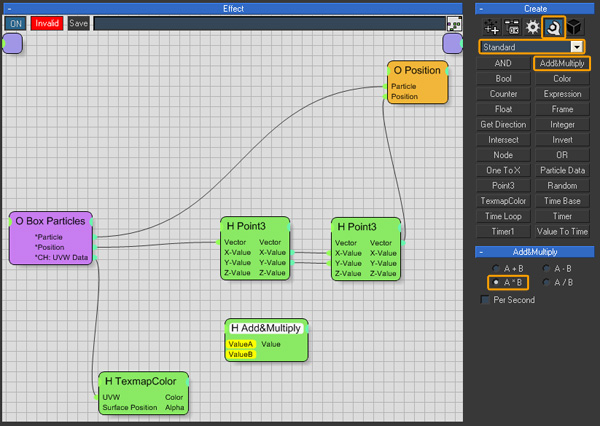Click the Bool helper button

(x=503, y=78)
